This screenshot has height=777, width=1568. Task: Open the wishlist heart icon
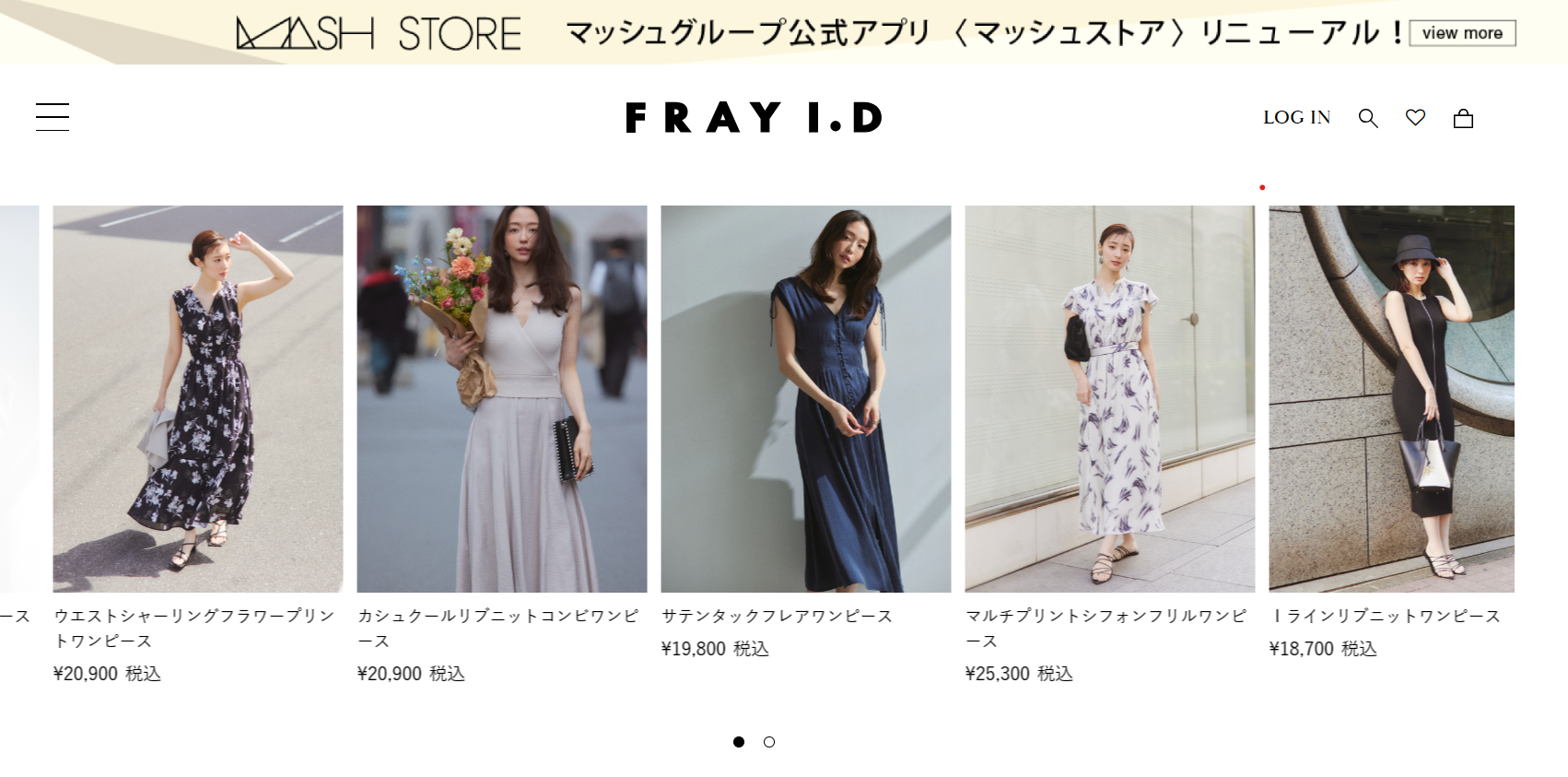coord(1416,117)
